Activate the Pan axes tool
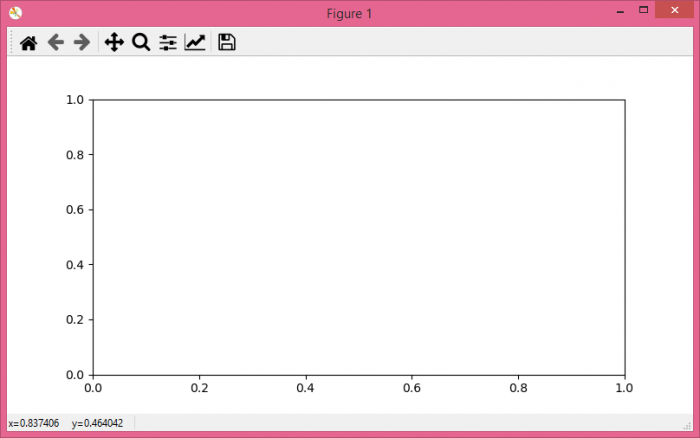 [114, 42]
